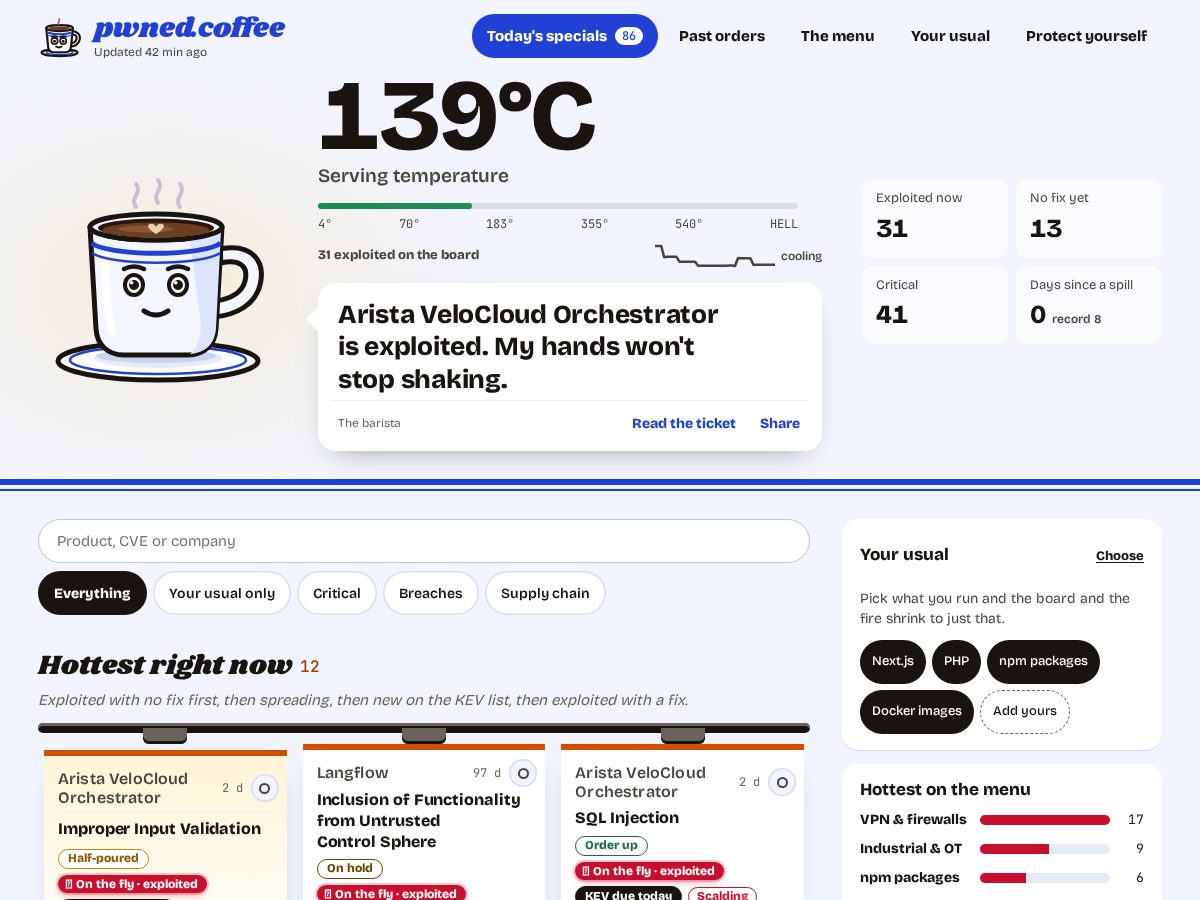
Task: Click the Critical 41 stat tile
Action: pyautogui.click(x=935, y=305)
